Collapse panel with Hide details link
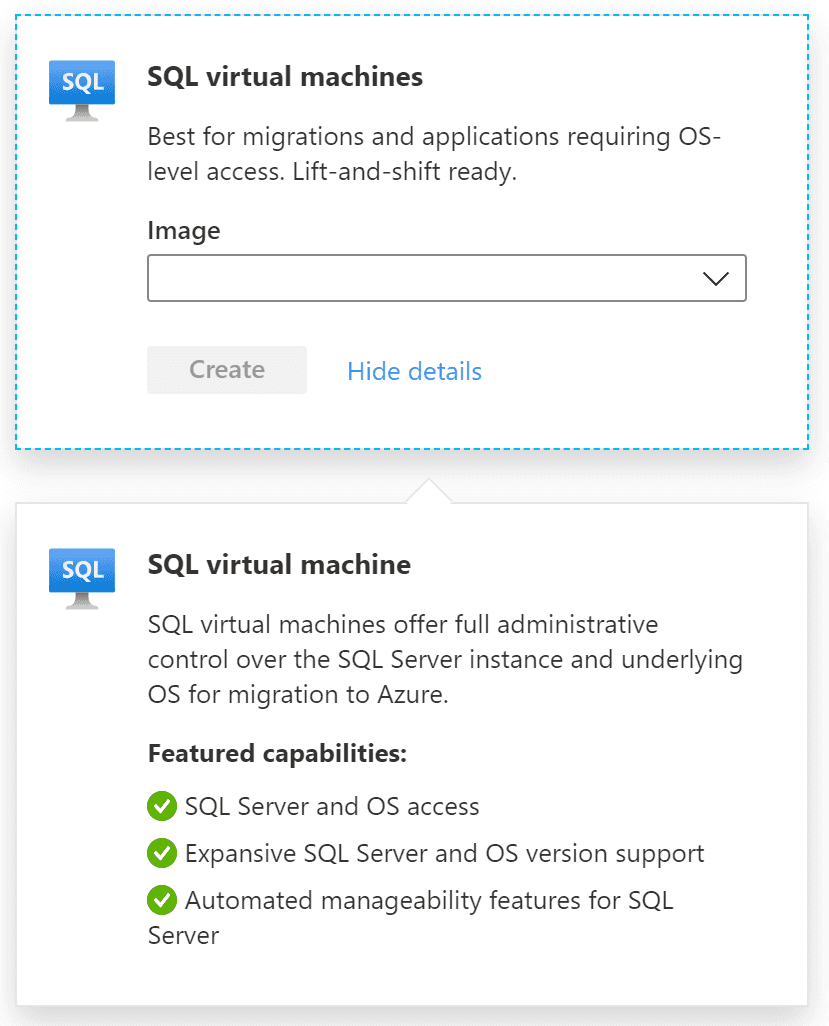Image resolution: width=829 pixels, height=1026 pixels. (x=415, y=371)
